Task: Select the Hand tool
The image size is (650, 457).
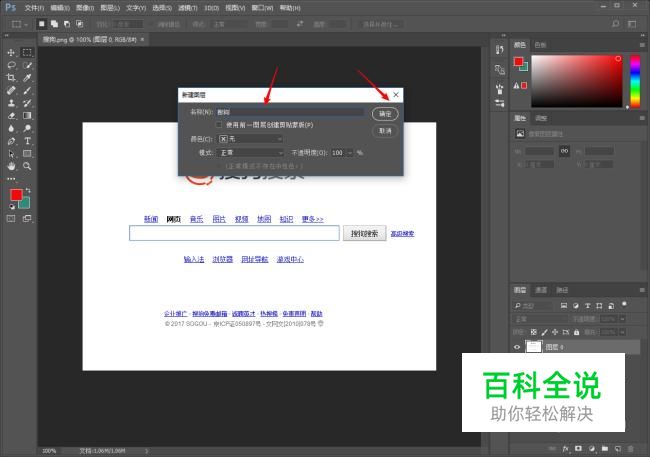Action: pos(11,166)
